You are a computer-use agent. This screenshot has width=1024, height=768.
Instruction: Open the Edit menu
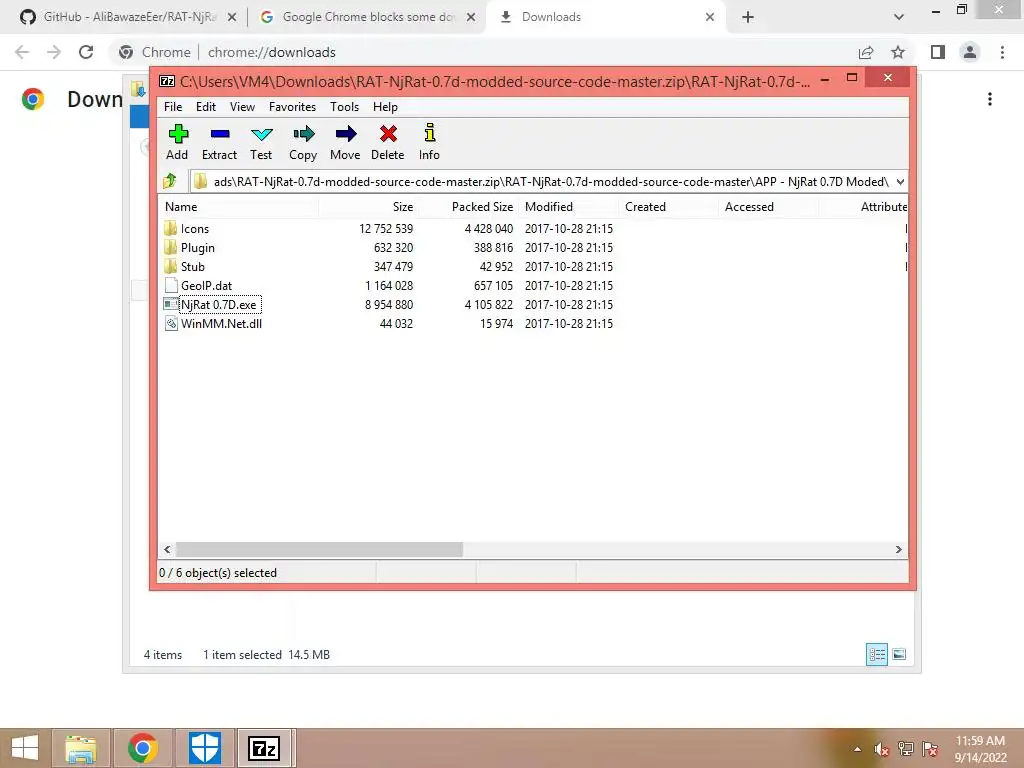(206, 106)
